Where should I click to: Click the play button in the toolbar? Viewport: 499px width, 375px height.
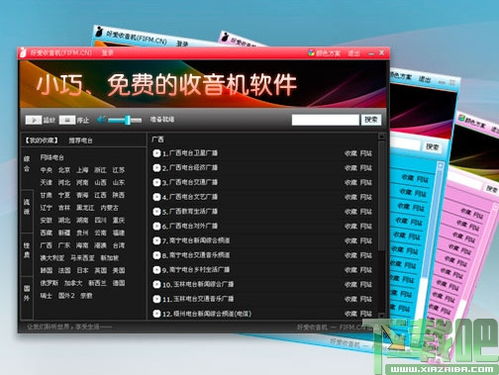pyautogui.click(x=34, y=120)
